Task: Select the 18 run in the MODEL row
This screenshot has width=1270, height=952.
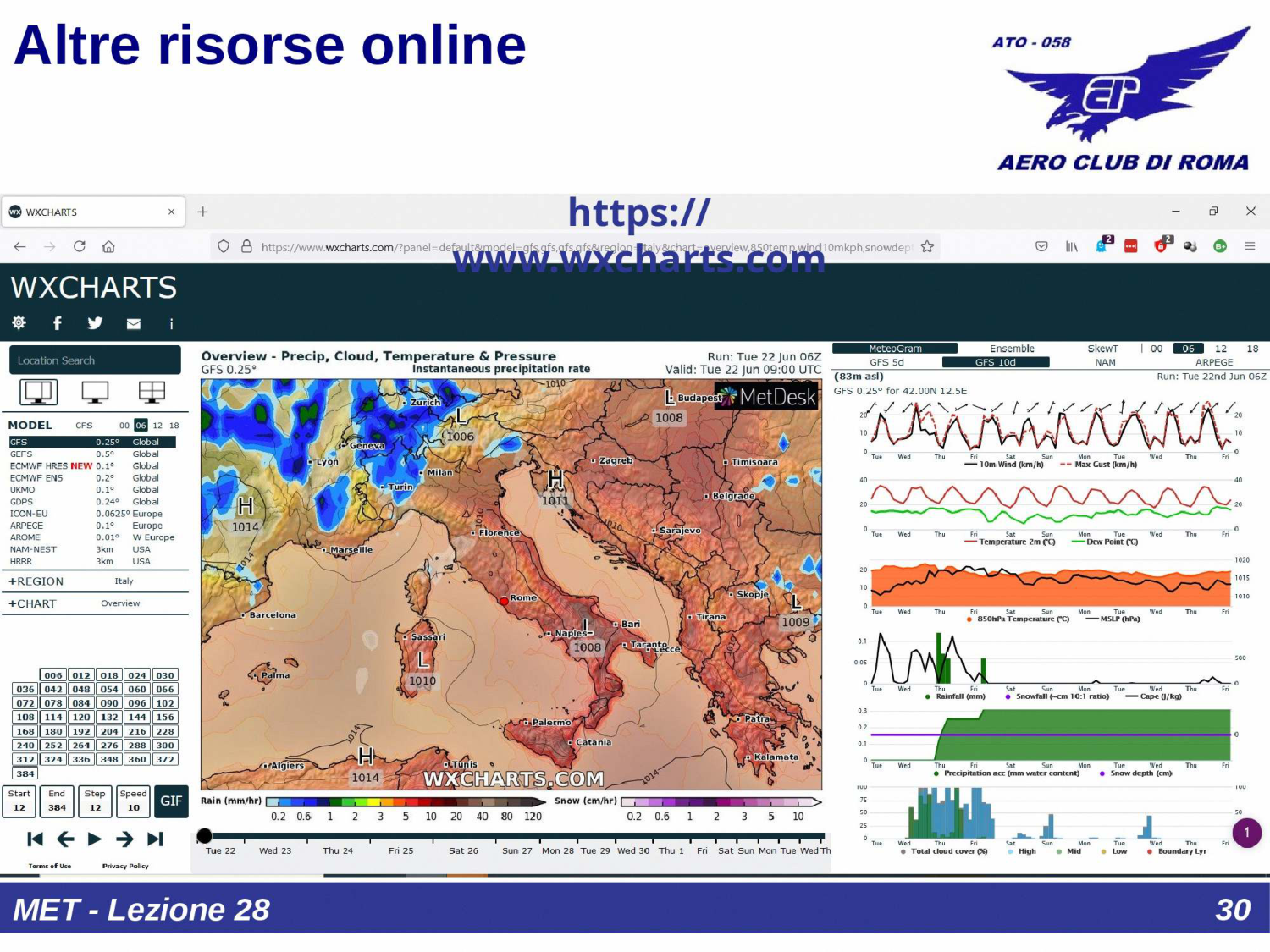Action: click(174, 426)
